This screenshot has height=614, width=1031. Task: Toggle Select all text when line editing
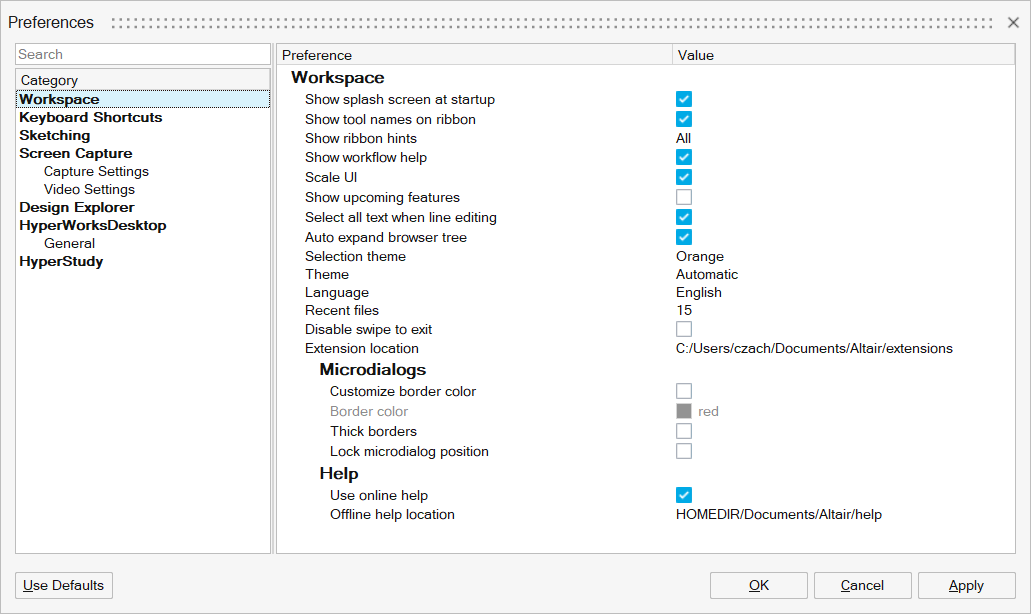tap(684, 217)
